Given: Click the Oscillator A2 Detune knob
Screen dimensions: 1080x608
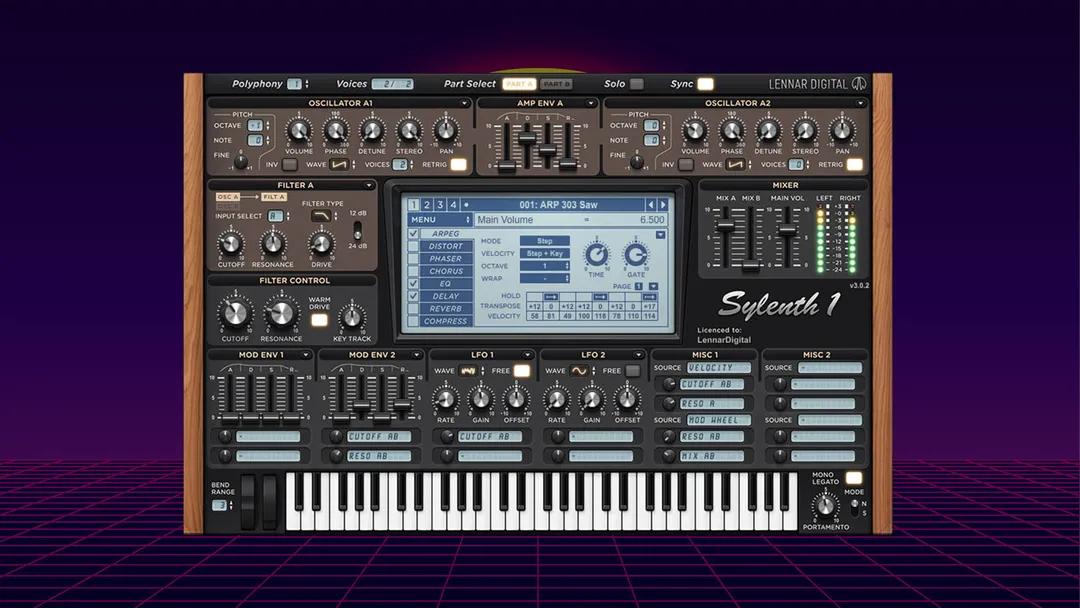Looking at the screenshot, I should (x=768, y=131).
